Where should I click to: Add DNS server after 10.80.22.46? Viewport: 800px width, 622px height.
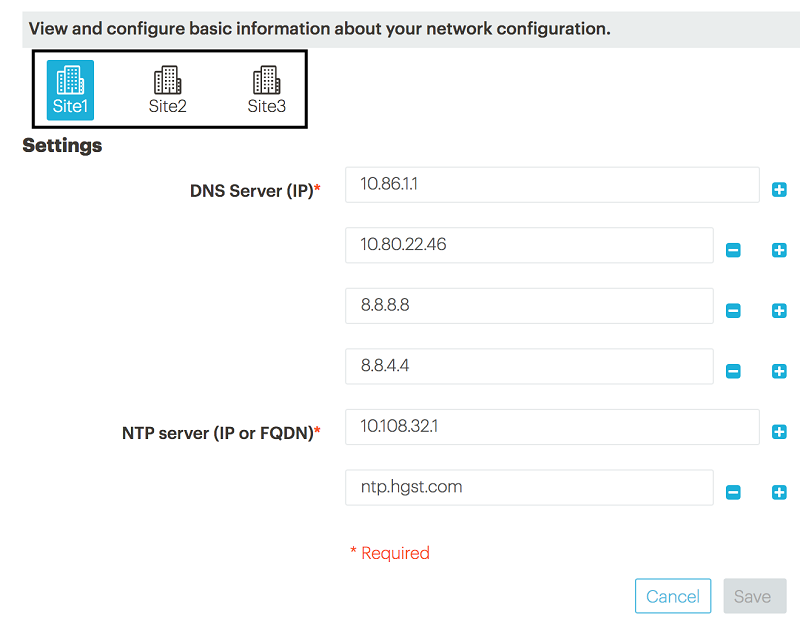[x=779, y=250]
